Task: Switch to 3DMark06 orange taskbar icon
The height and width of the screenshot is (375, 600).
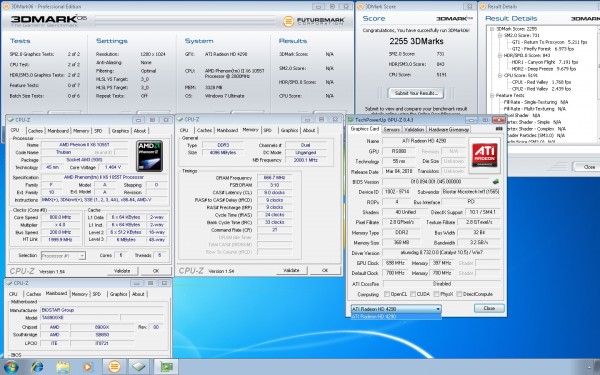Action: [x=114, y=367]
